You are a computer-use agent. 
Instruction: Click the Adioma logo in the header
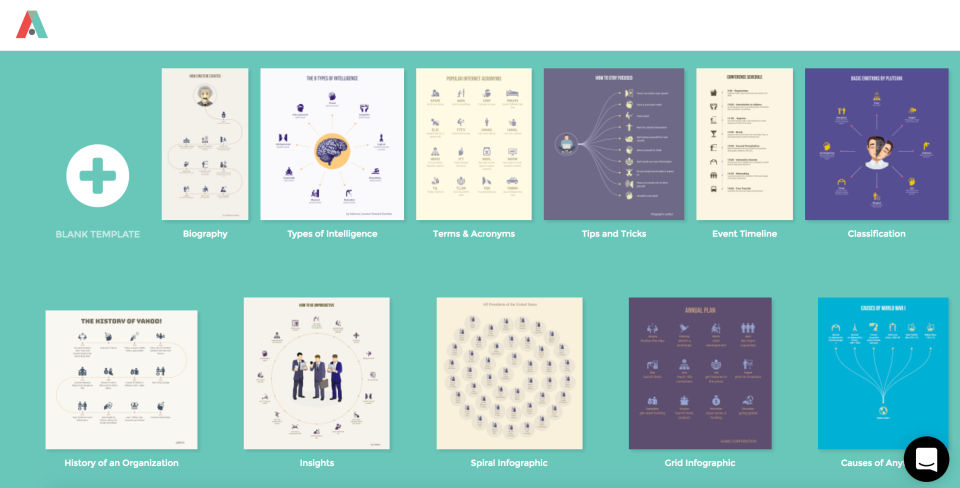(x=32, y=24)
